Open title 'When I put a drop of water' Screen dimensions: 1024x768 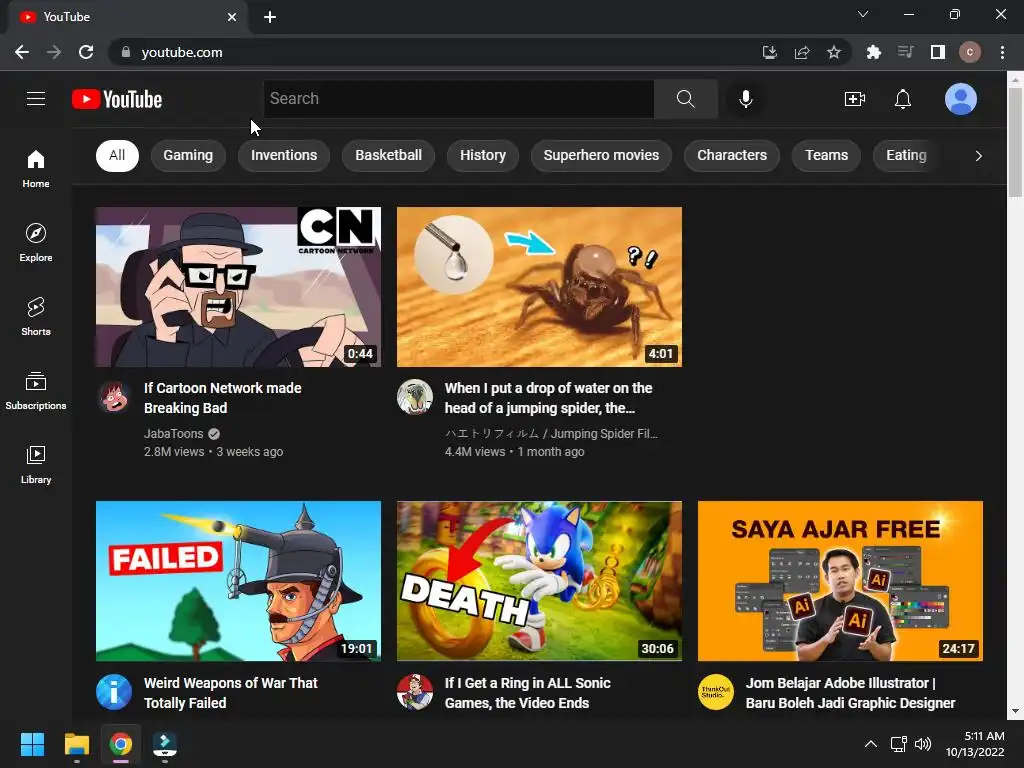pyautogui.click(x=549, y=398)
